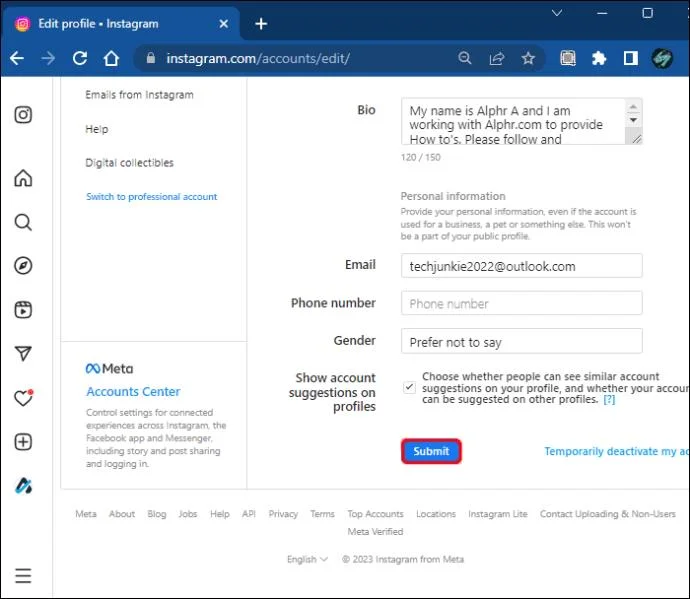The image size is (690, 599).
Task: Create new post with plus icon
Action: (23, 442)
